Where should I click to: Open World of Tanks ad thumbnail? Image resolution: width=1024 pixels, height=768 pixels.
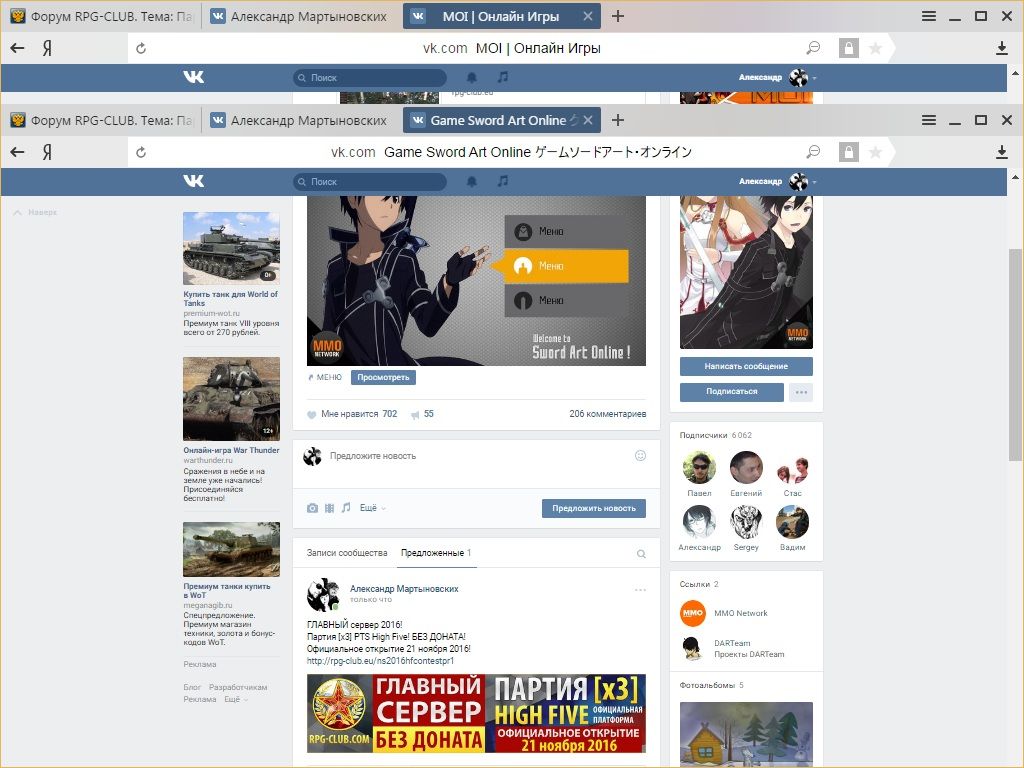pos(231,248)
